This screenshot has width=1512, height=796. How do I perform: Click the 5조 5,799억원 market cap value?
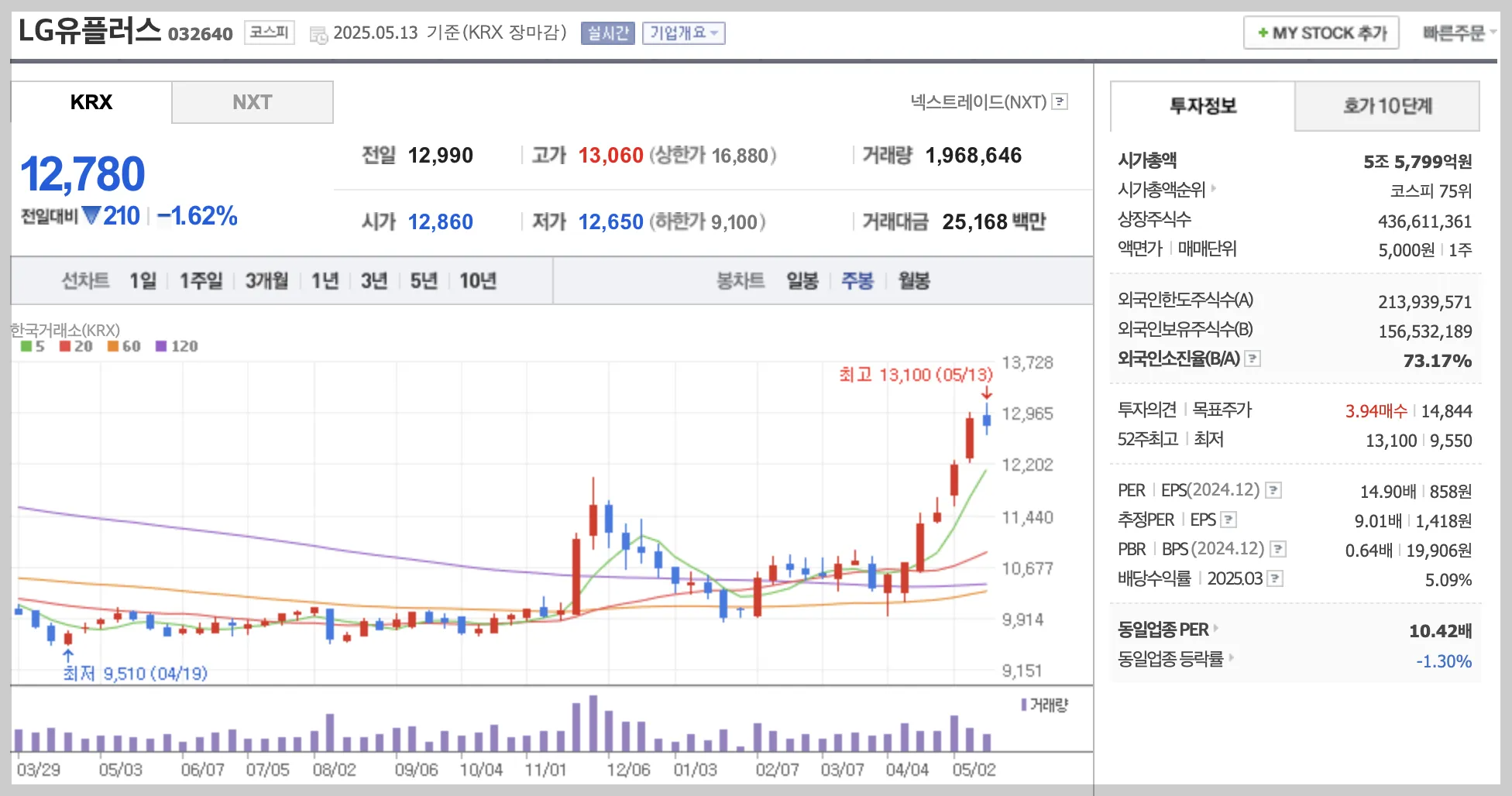click(1417, 162)
